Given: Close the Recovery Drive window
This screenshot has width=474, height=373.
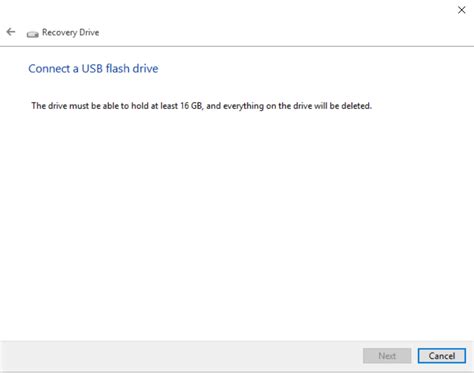Looking at the screenshot, I should [x=461, y=10].
